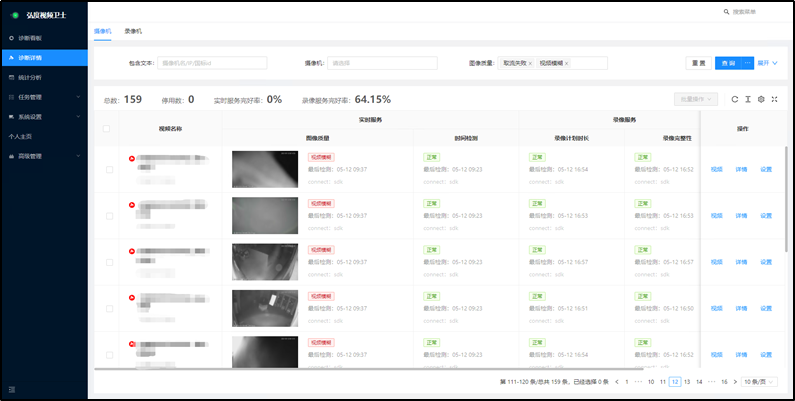
Task: Expand more filters with 展开
Action: coord(768,63)
